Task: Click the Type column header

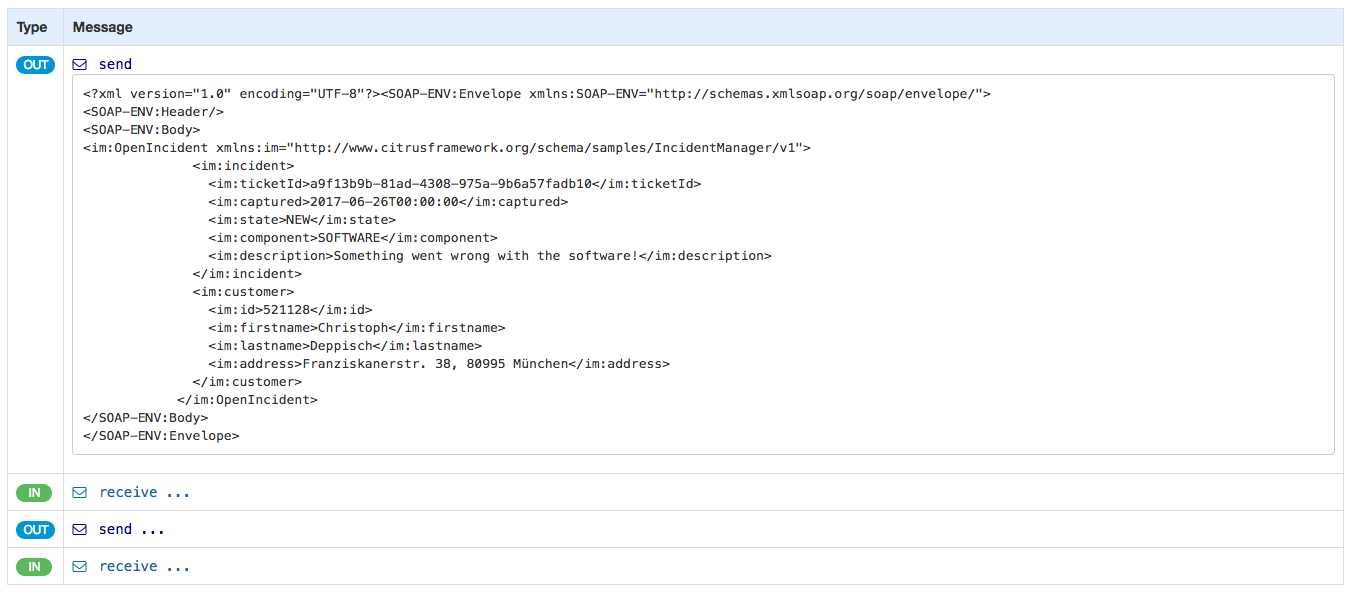Action: click(32, 27)
